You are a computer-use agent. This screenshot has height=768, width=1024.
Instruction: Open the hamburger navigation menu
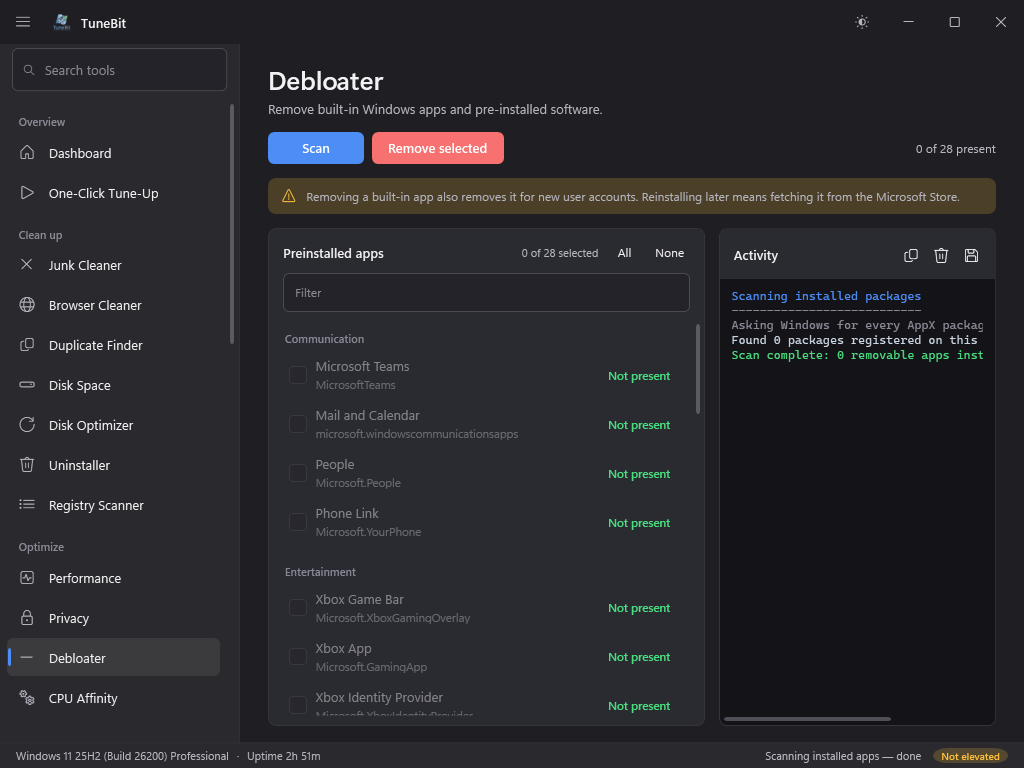[23, 22]
